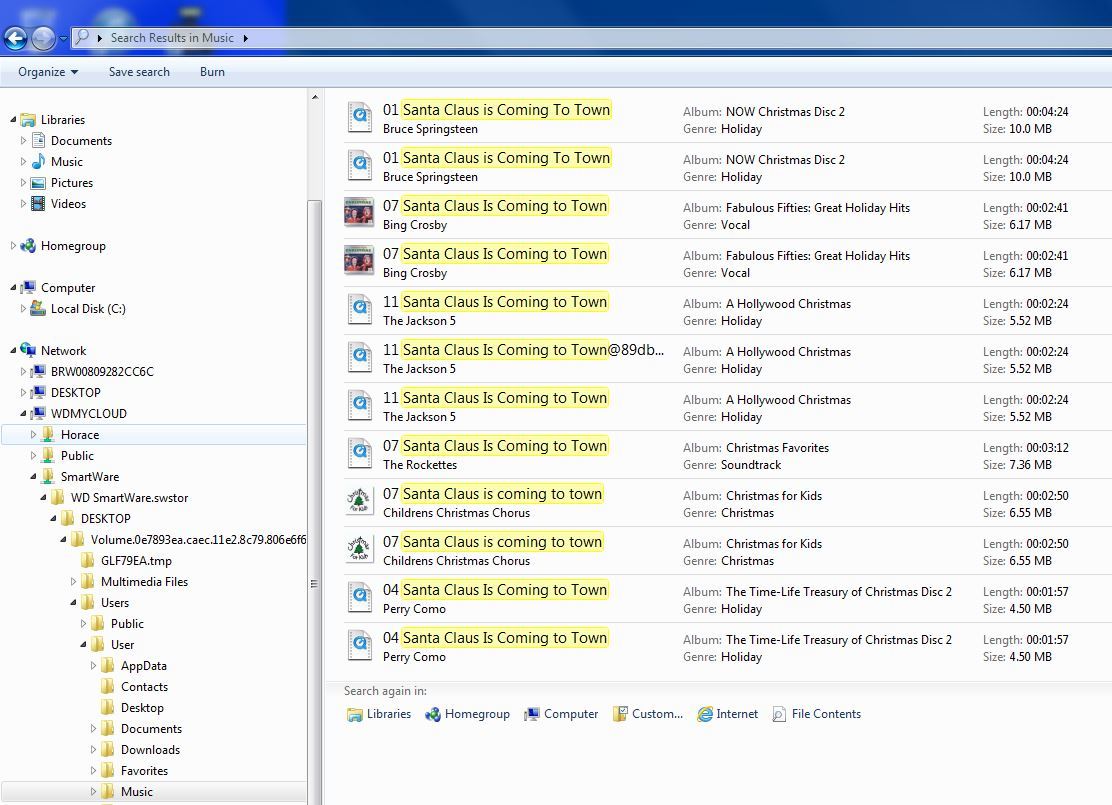The width and height of the screenshot is (1112, 805).
Task: Select first Jackson 5 track file icon
Action: 360,309
